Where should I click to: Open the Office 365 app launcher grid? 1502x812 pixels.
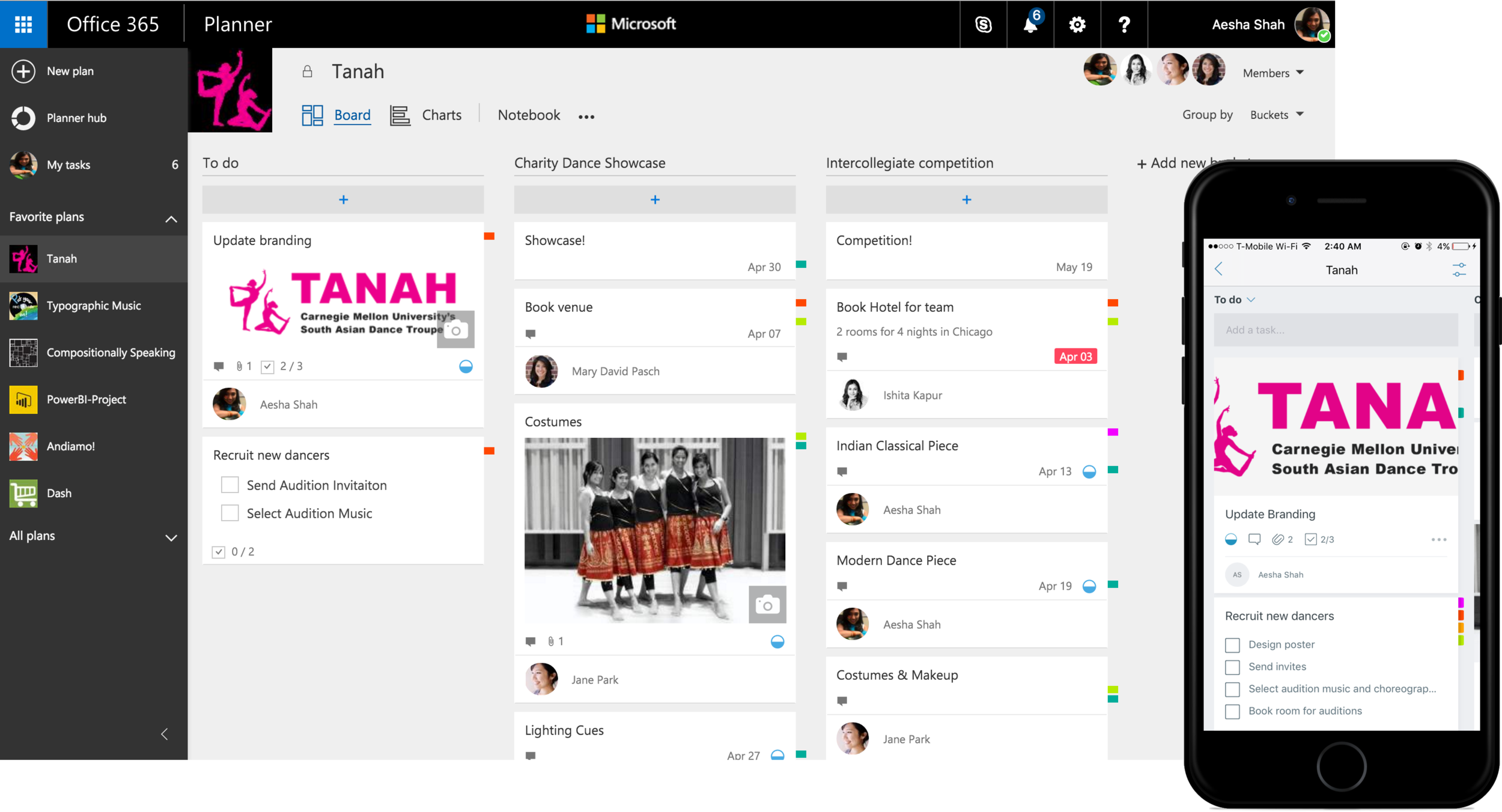23,24
